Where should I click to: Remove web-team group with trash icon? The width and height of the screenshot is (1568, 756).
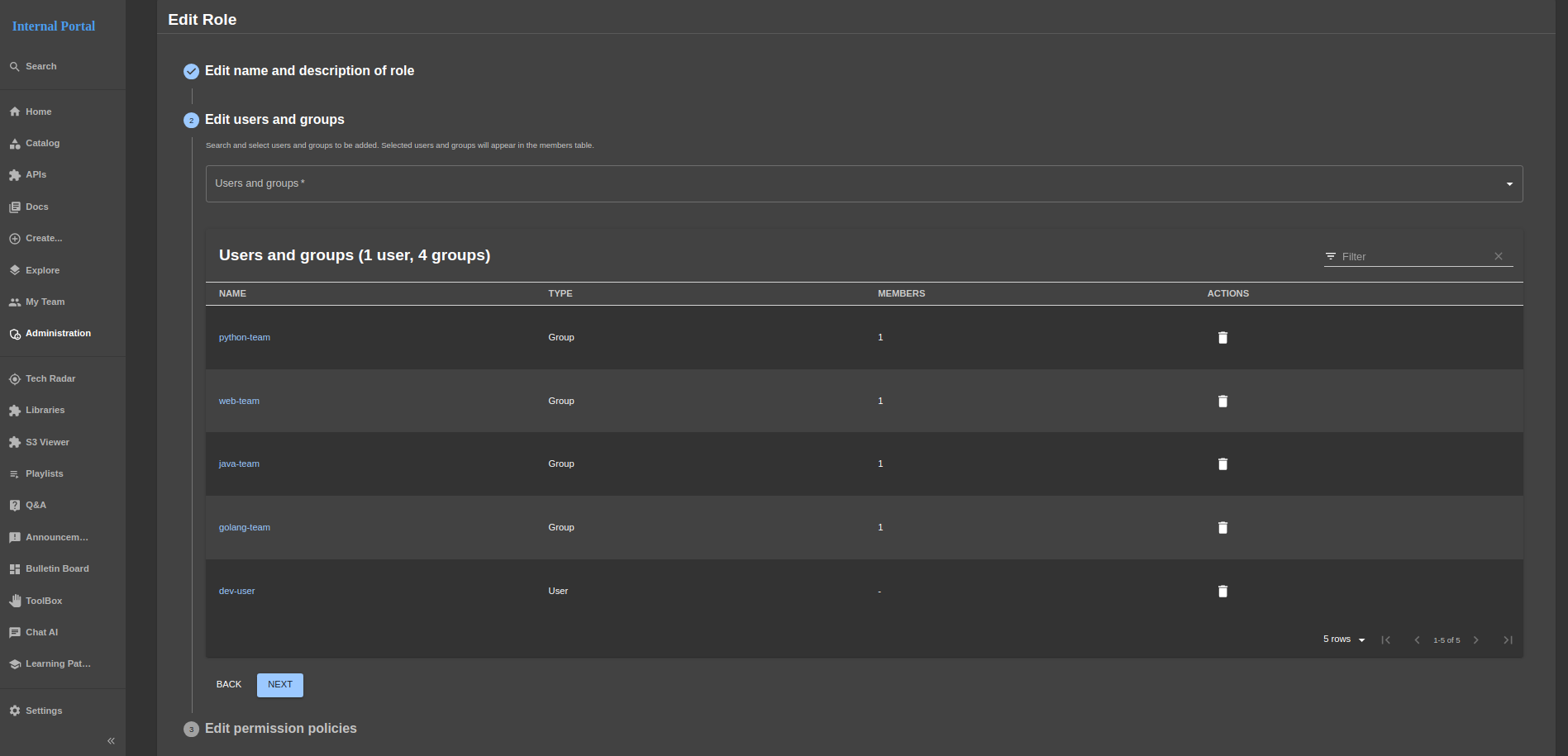coord(1222,402)
